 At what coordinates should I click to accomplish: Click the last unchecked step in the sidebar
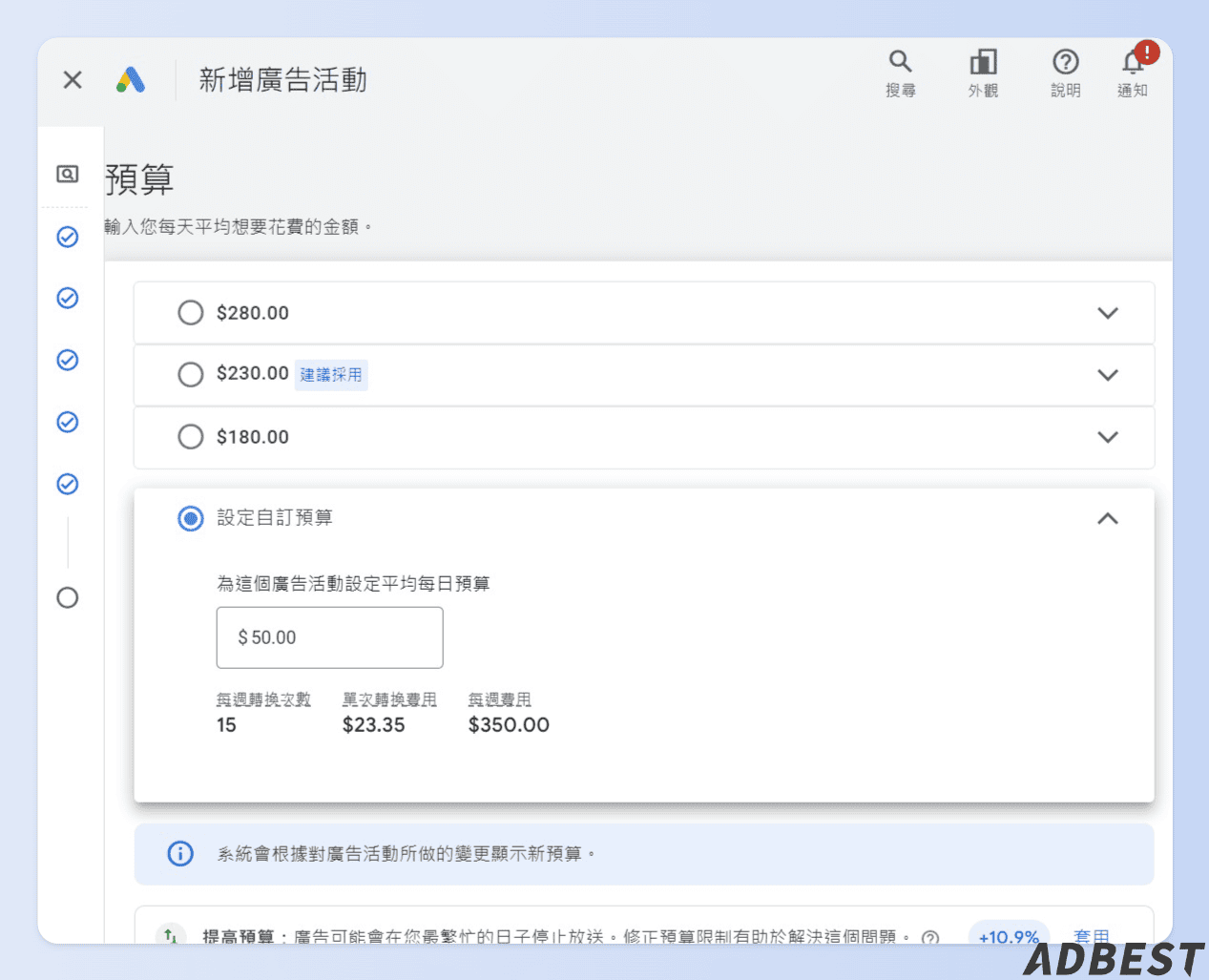pyautogui.click(x=68, y=598)
